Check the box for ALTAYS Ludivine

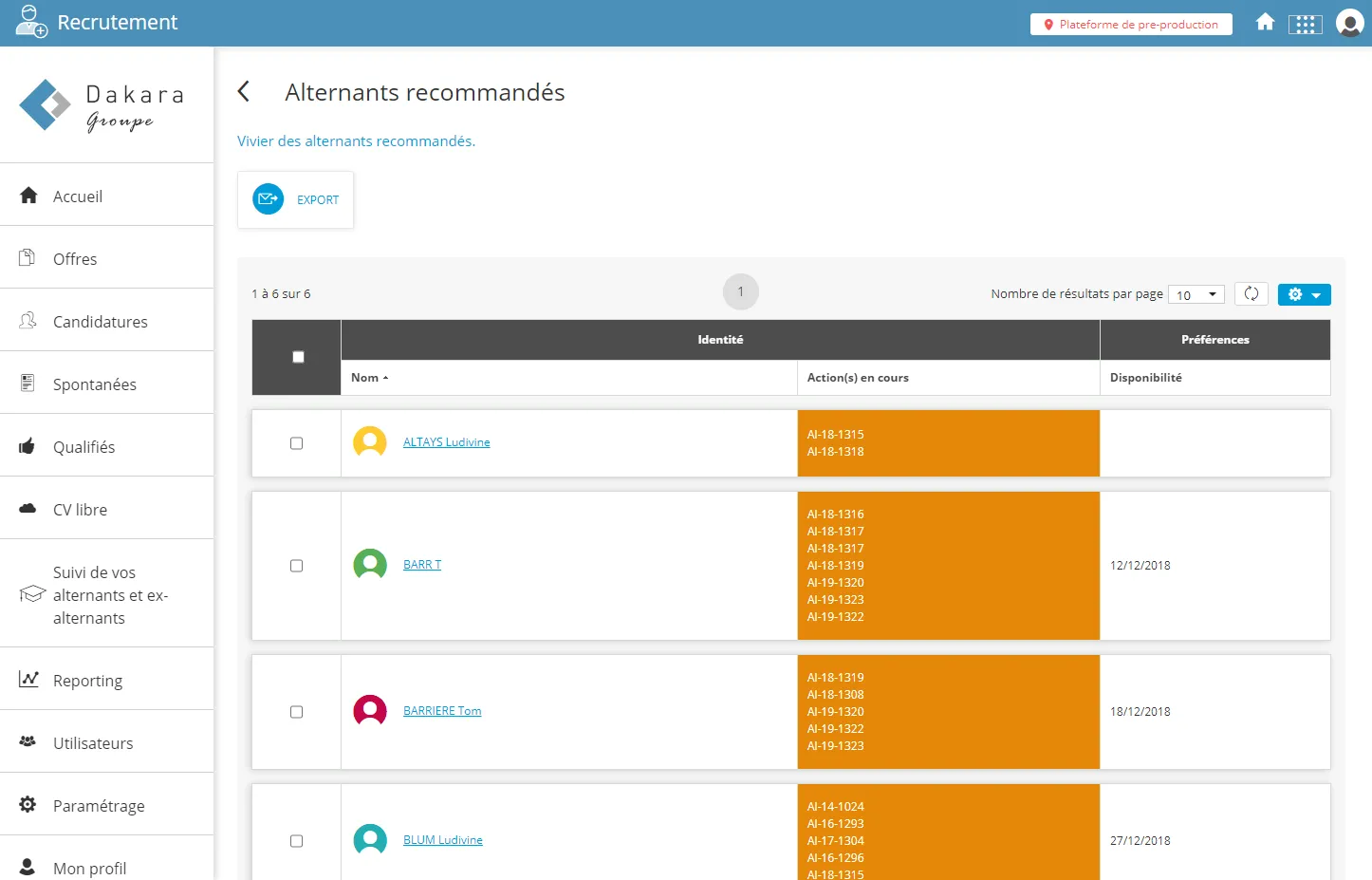coord(296,443)
